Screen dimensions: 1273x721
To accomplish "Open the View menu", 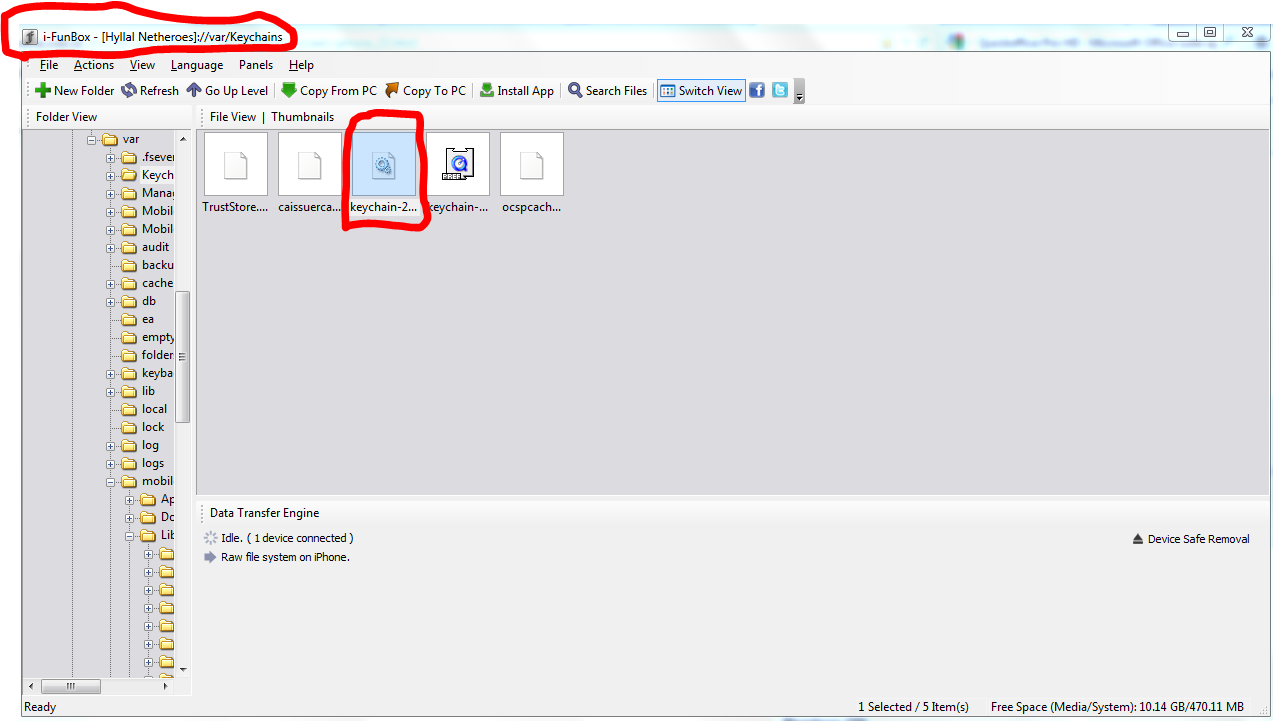I will 143,65.
